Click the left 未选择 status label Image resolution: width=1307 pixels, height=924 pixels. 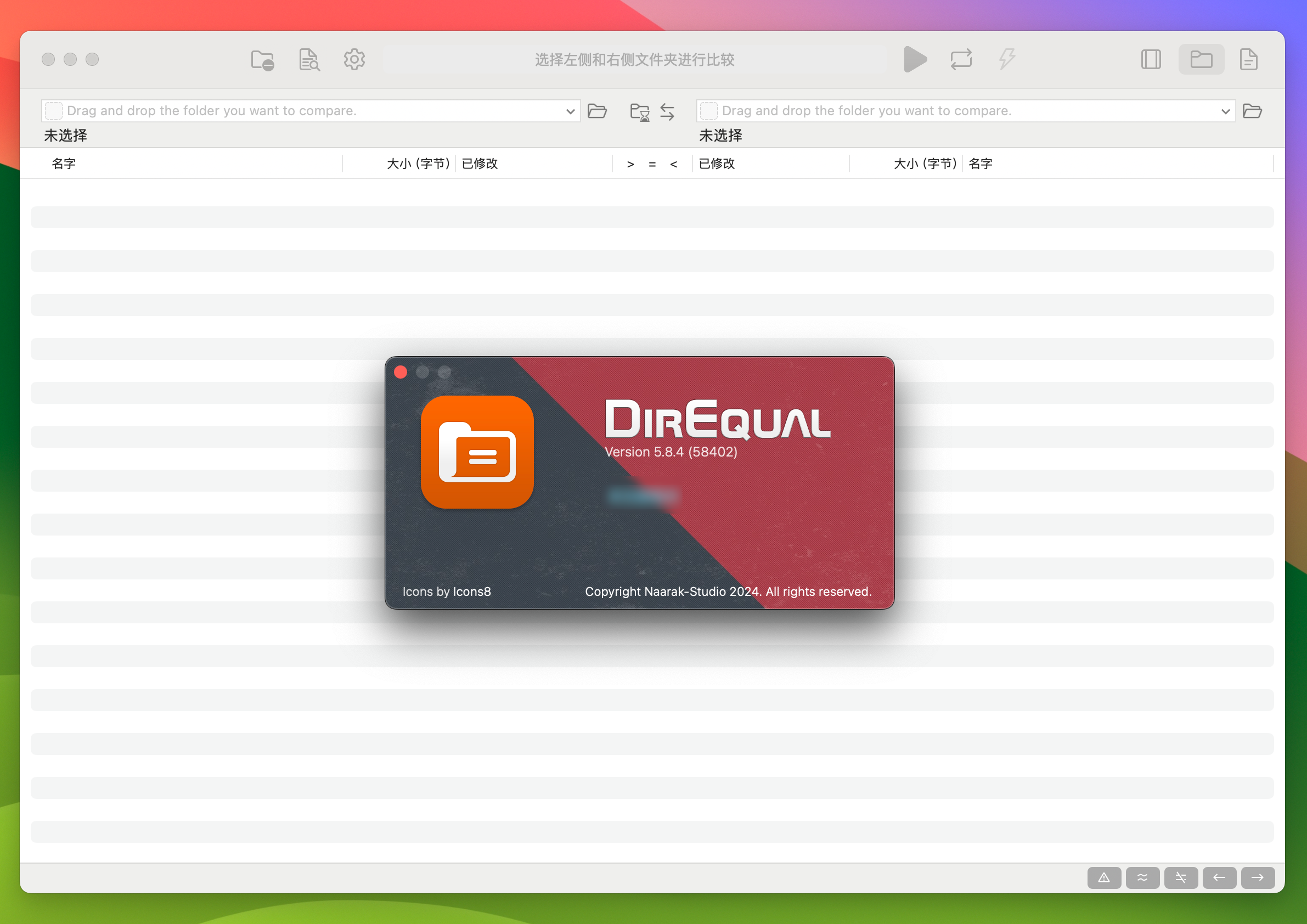pos(65,135)
